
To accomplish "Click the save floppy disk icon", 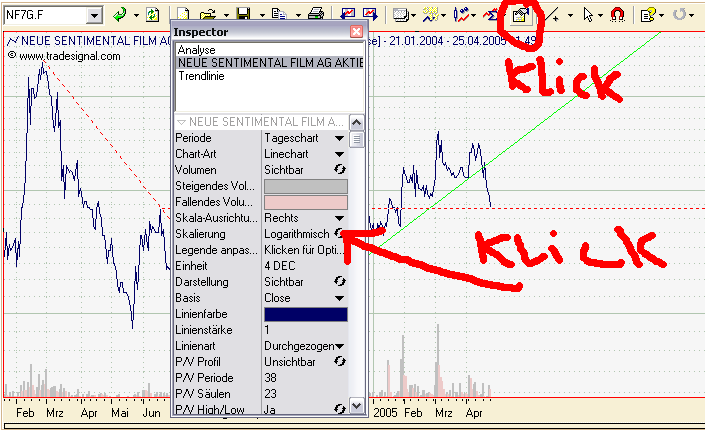I will click(x=243, y=15).
